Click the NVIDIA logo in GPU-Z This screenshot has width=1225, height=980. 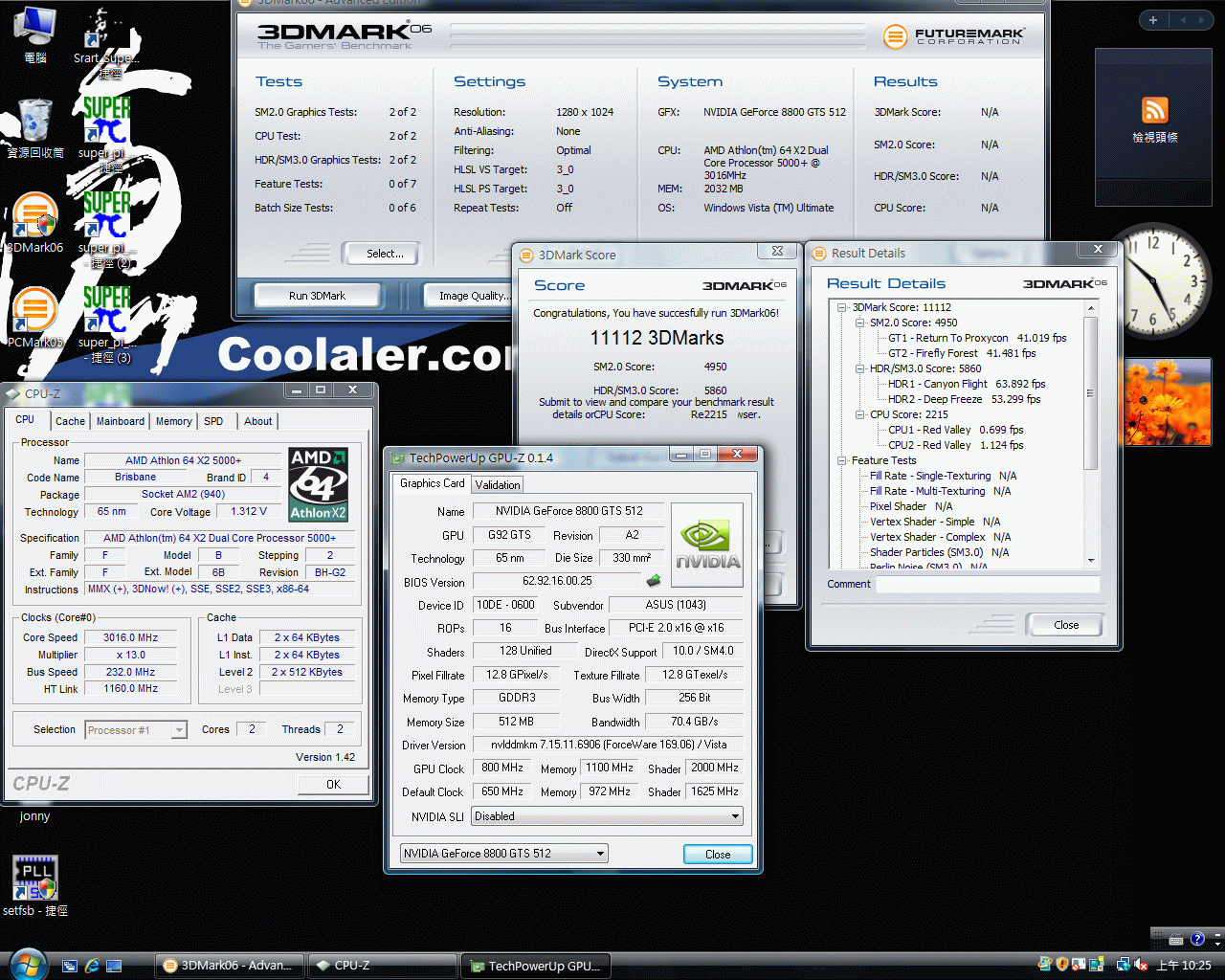(707, 545)
